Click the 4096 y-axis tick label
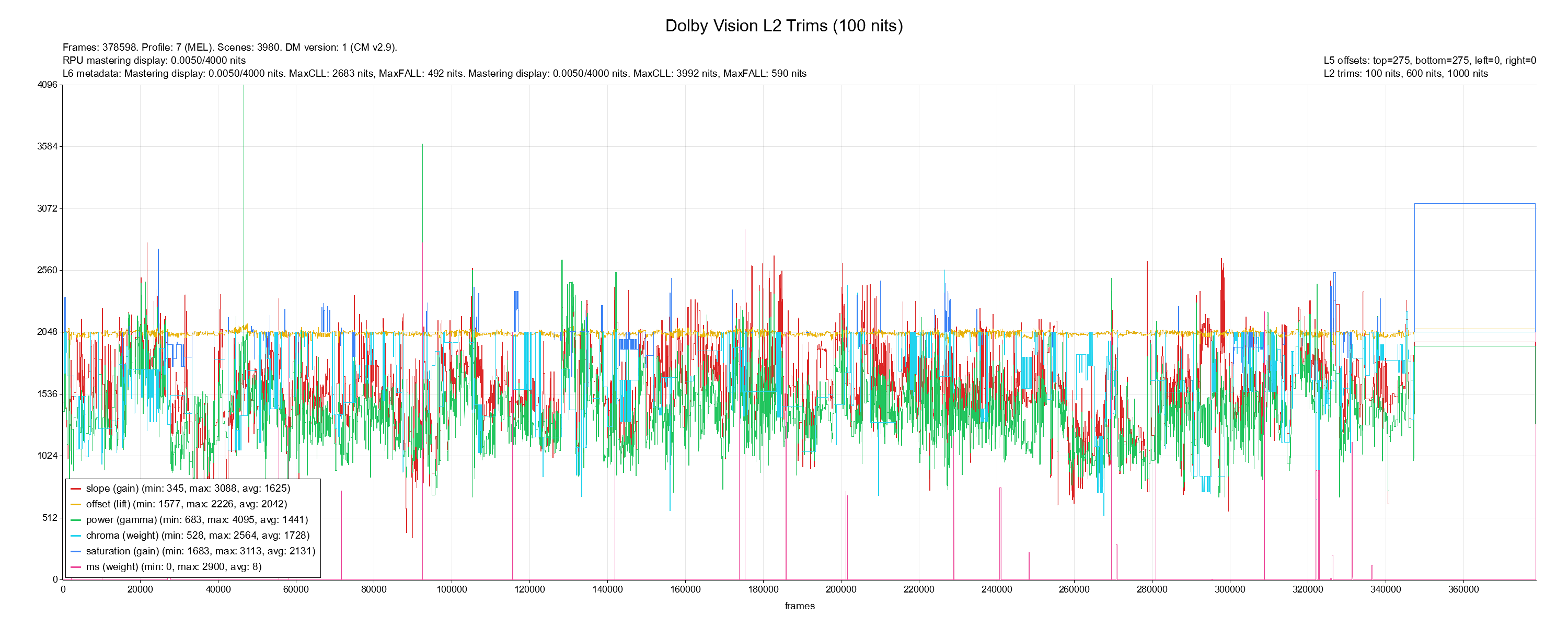The height and width of the screenshot is (627, 1568). click(48, 85)
